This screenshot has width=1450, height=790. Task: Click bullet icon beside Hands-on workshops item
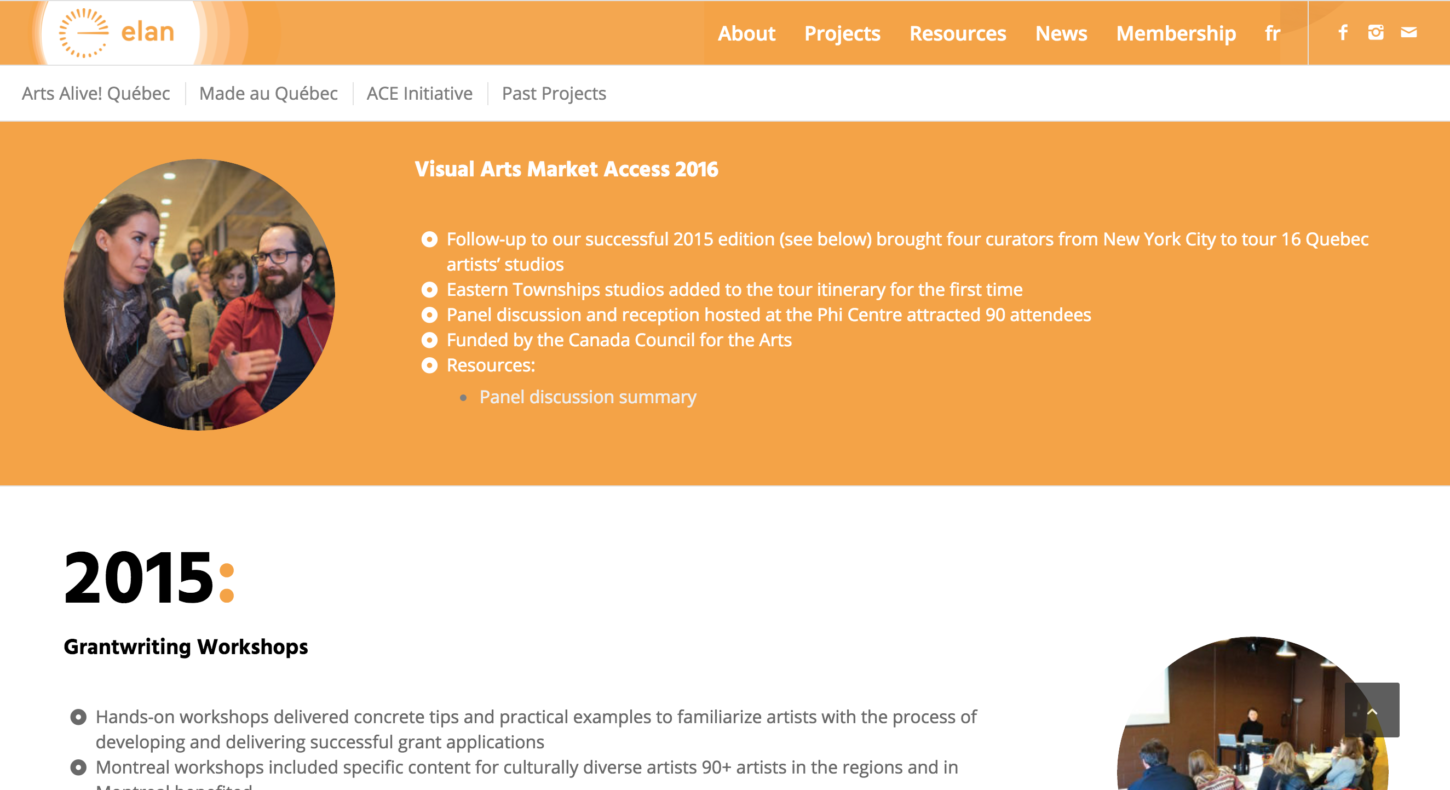[78, 717]
